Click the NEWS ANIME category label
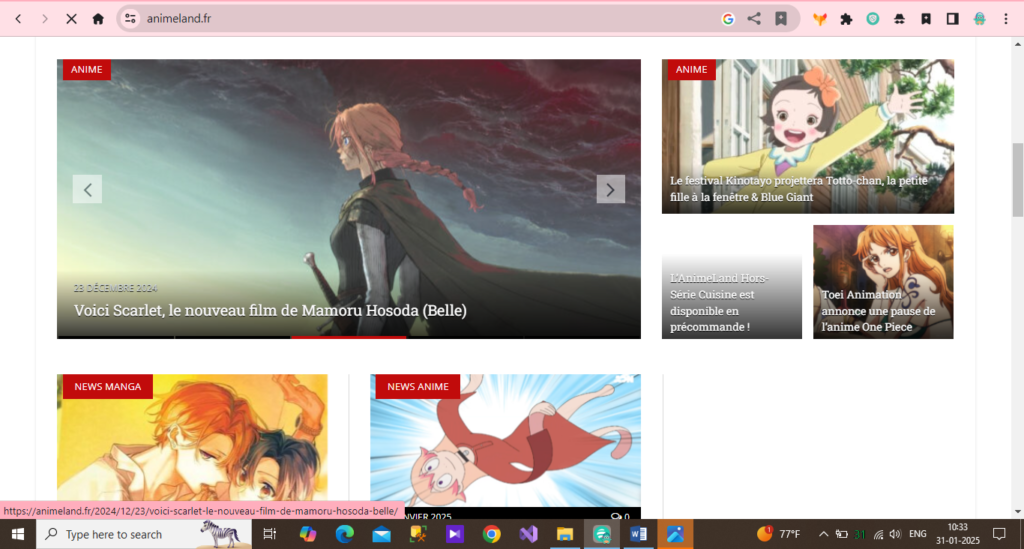 (418, 386)
